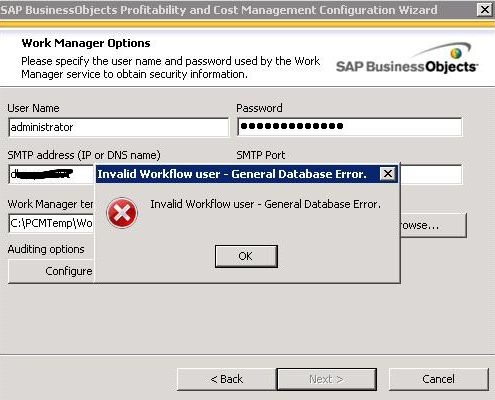Close the Invalid Workflow user error dialog

tap(388, 174)
